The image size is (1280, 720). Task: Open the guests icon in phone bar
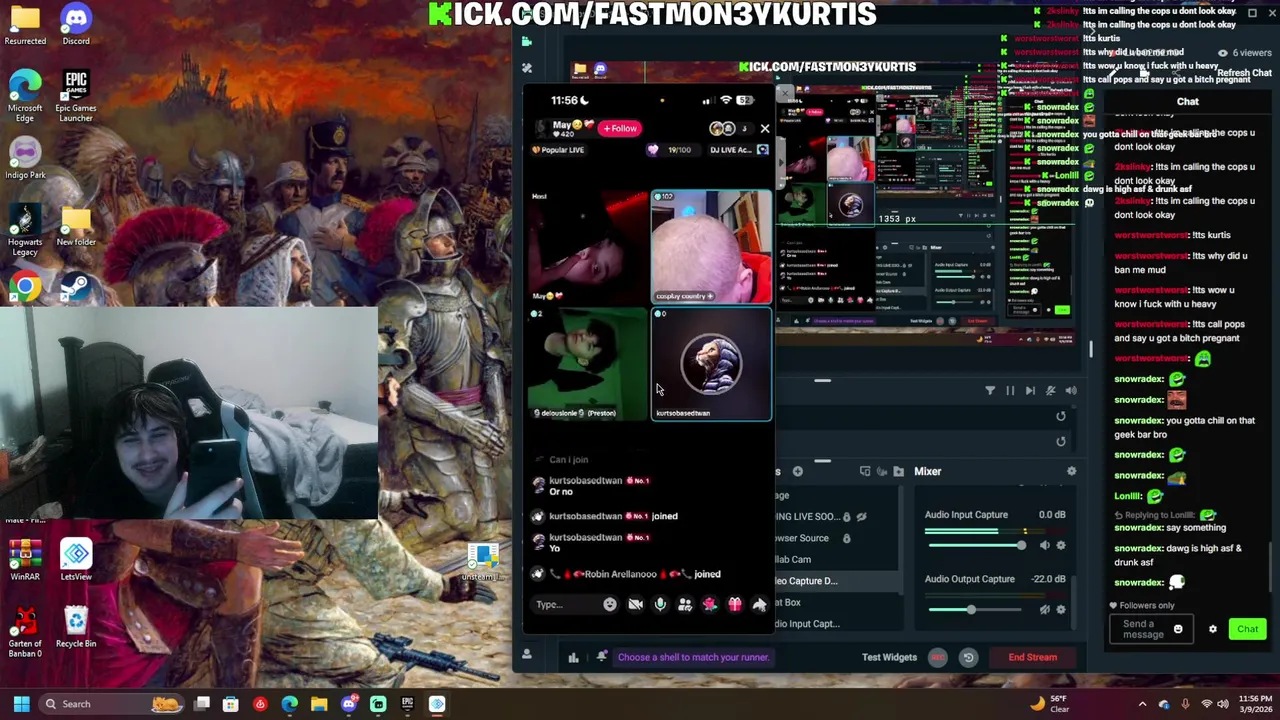685,604
